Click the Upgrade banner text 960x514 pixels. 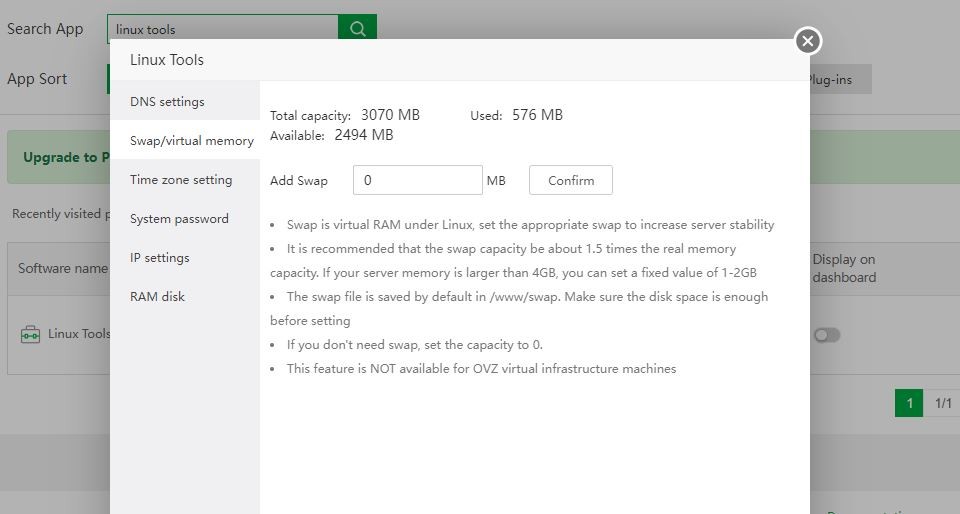pos(60,158)
